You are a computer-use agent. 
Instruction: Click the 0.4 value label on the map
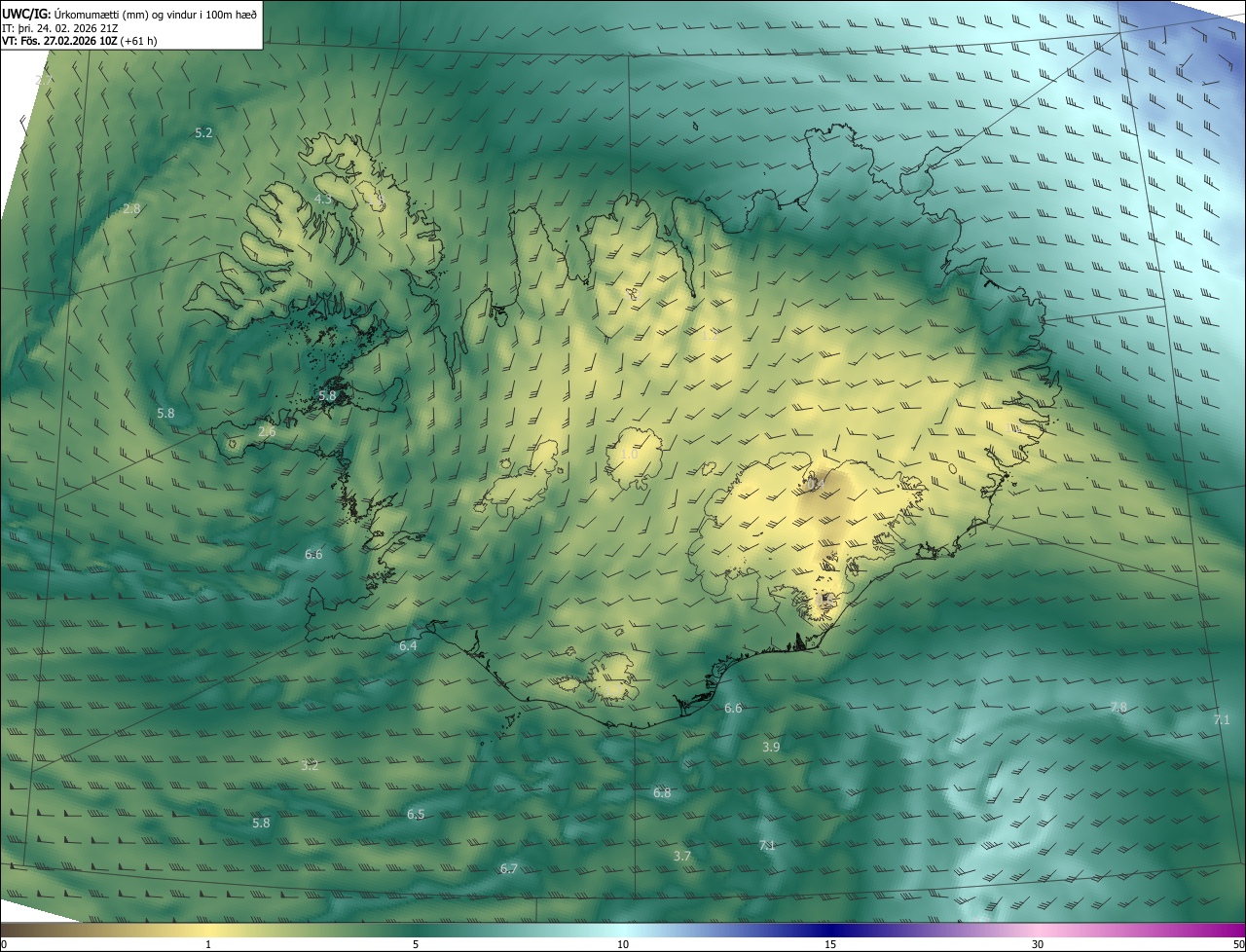[x=816, y=483]
